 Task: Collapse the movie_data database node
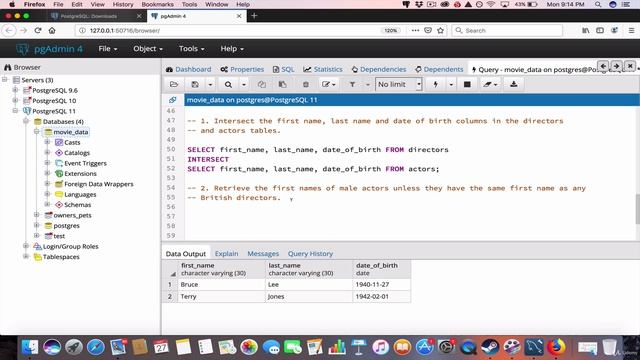37,132
